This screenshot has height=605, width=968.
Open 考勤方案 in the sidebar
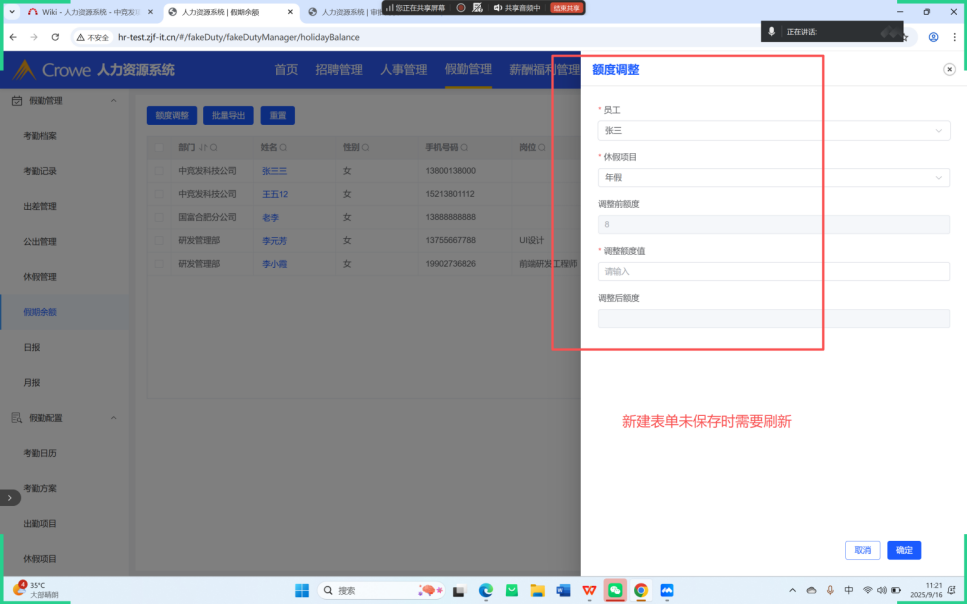click(x=40, y=488)
